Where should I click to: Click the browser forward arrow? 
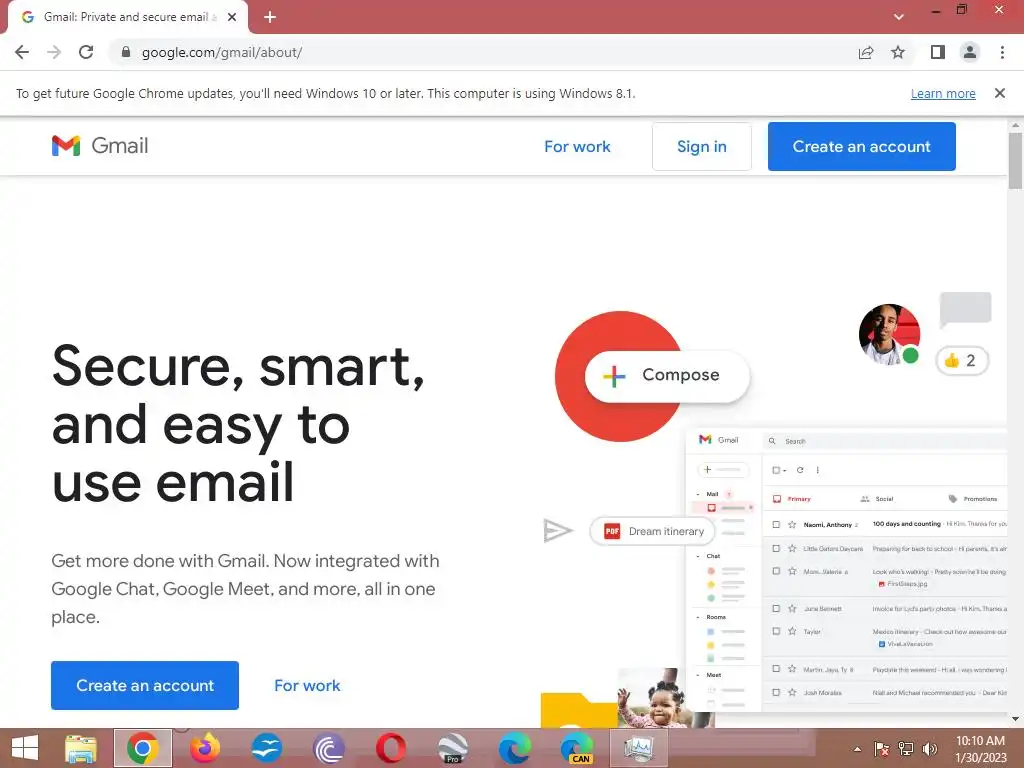pyautogui.click(x=54, y=52)
